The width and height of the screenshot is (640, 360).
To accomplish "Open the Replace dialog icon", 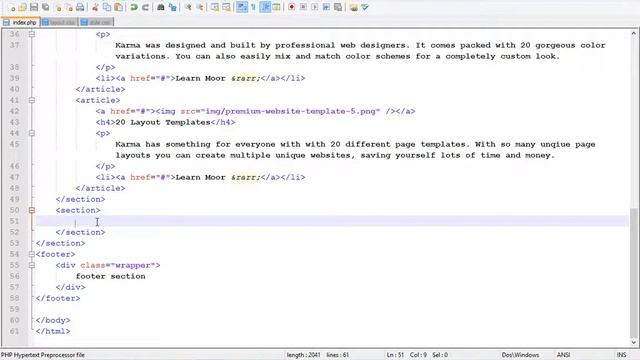I will coord(173,7).
